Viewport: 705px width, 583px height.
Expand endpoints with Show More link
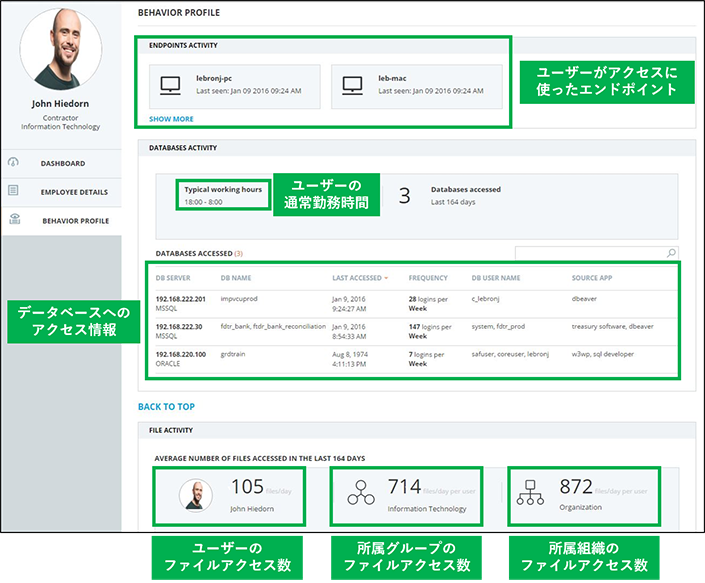(171, 118)
